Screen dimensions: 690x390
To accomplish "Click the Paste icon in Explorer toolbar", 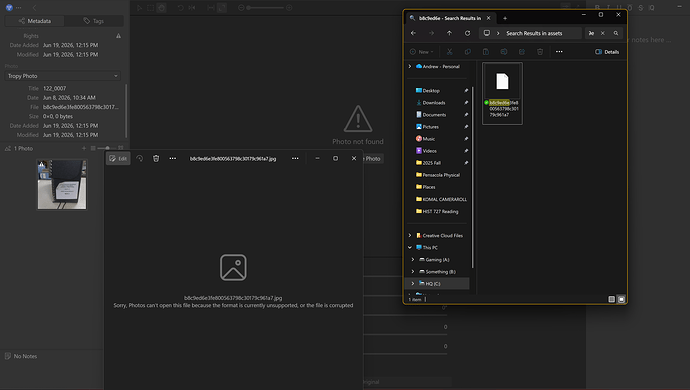I will click(x=485, y=52).
